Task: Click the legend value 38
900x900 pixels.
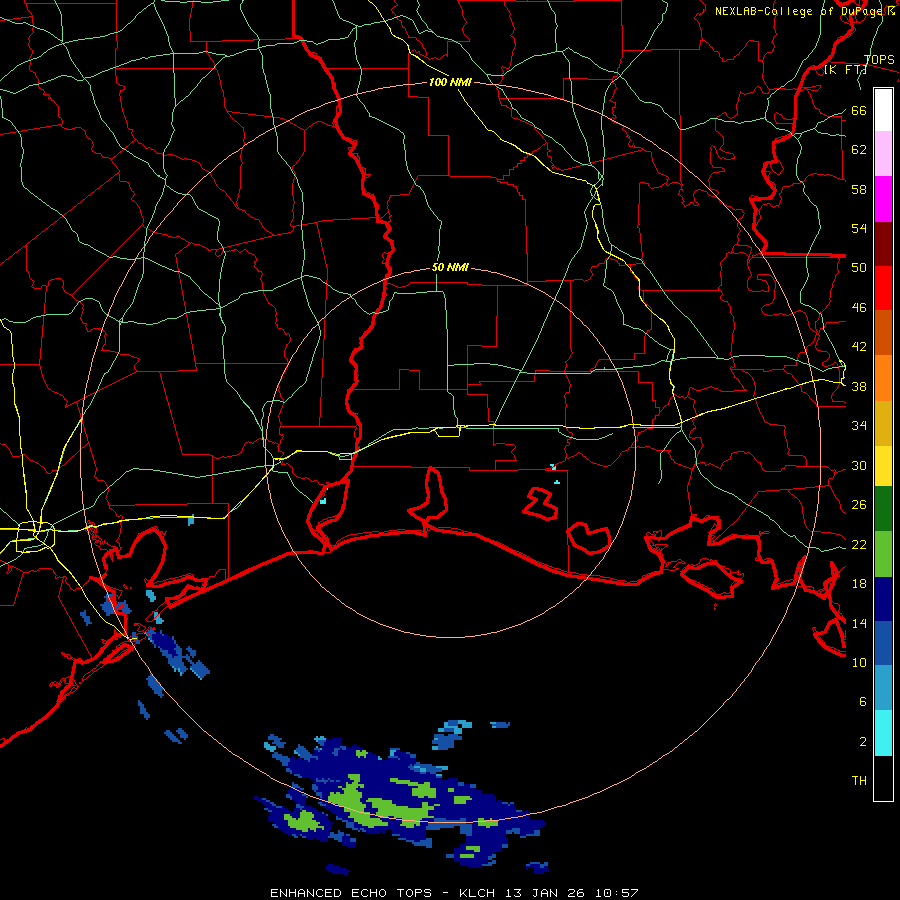Action: tap(859, 386)
